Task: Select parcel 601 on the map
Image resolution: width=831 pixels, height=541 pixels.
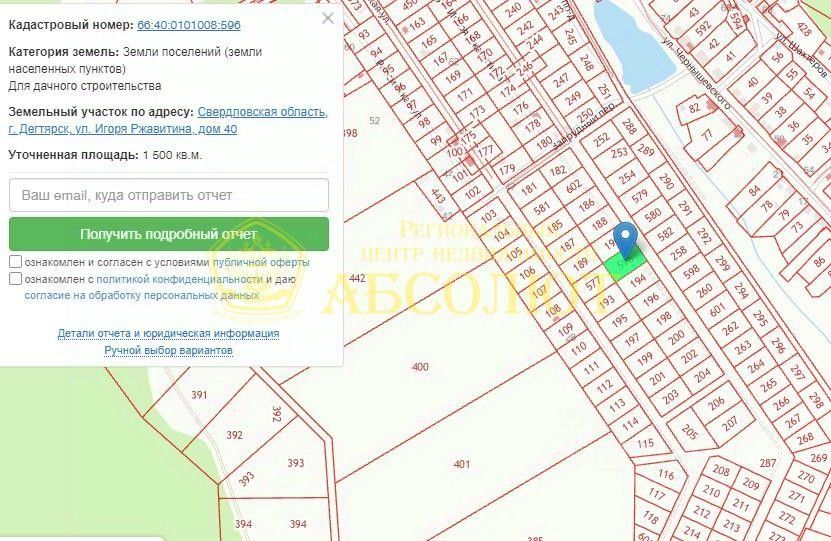Action: [x=717, y=309]
